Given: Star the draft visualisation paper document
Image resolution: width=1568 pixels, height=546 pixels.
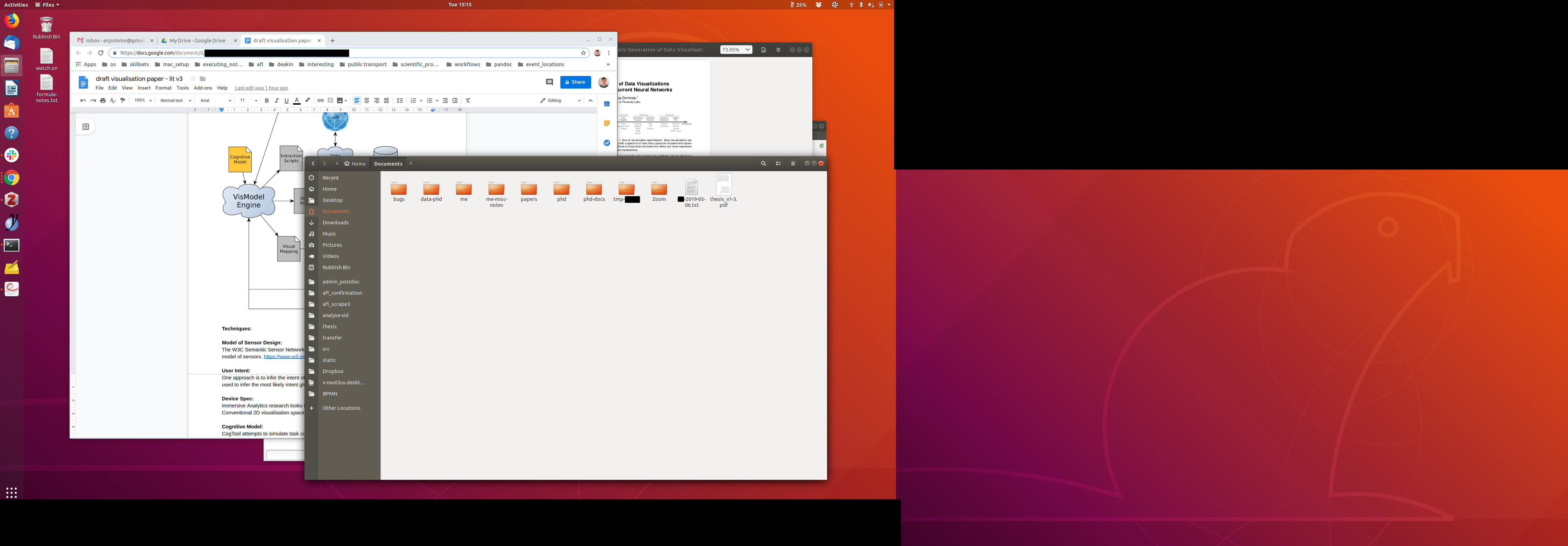Looking at the screenshot, I should pos(193,78).
